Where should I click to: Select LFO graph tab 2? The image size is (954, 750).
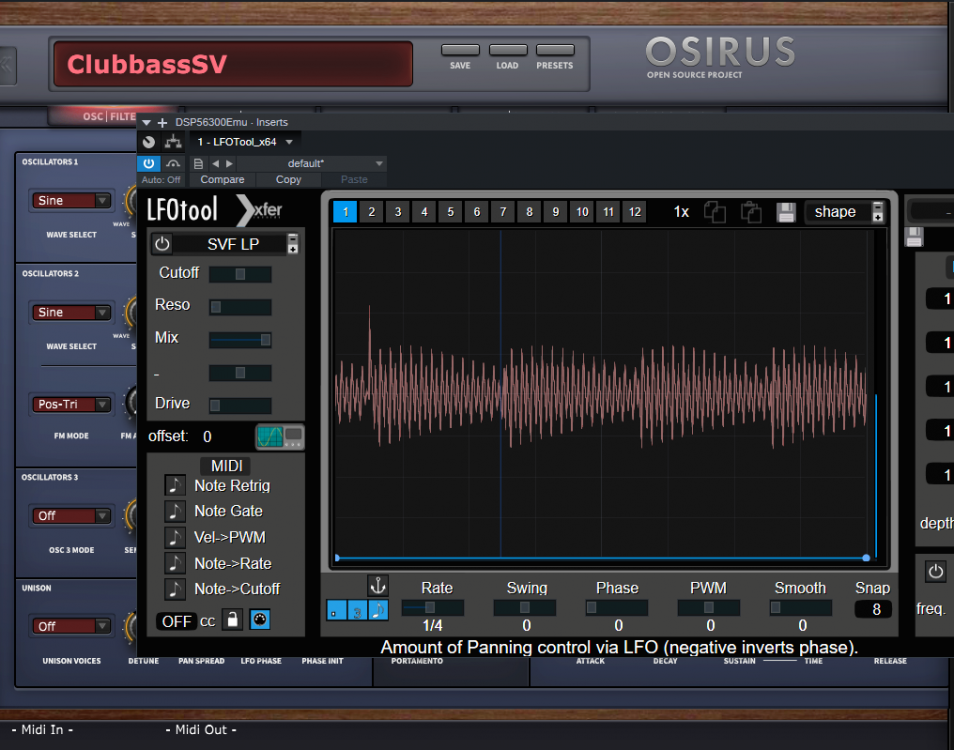[x=371, y=212]
